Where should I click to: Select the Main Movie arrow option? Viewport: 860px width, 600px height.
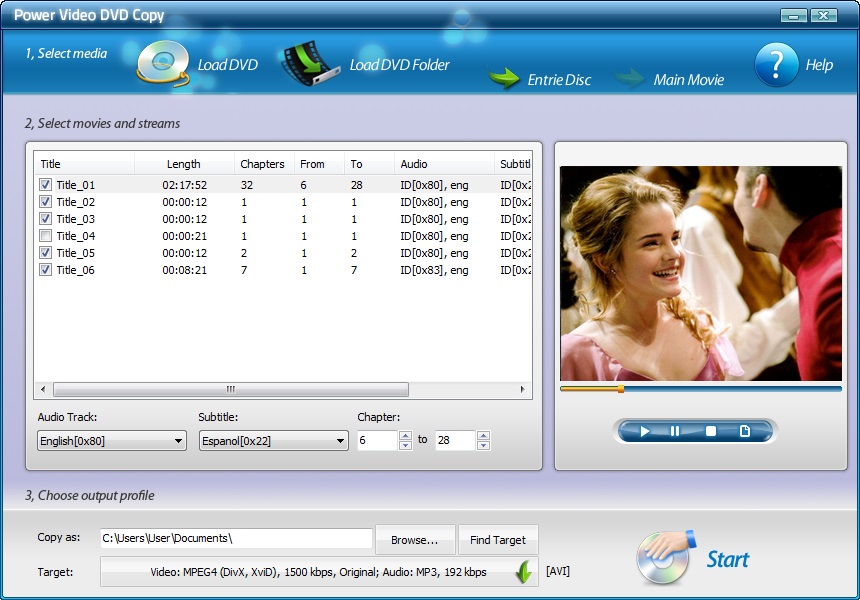pyautogui.click(x=631, y=78)
